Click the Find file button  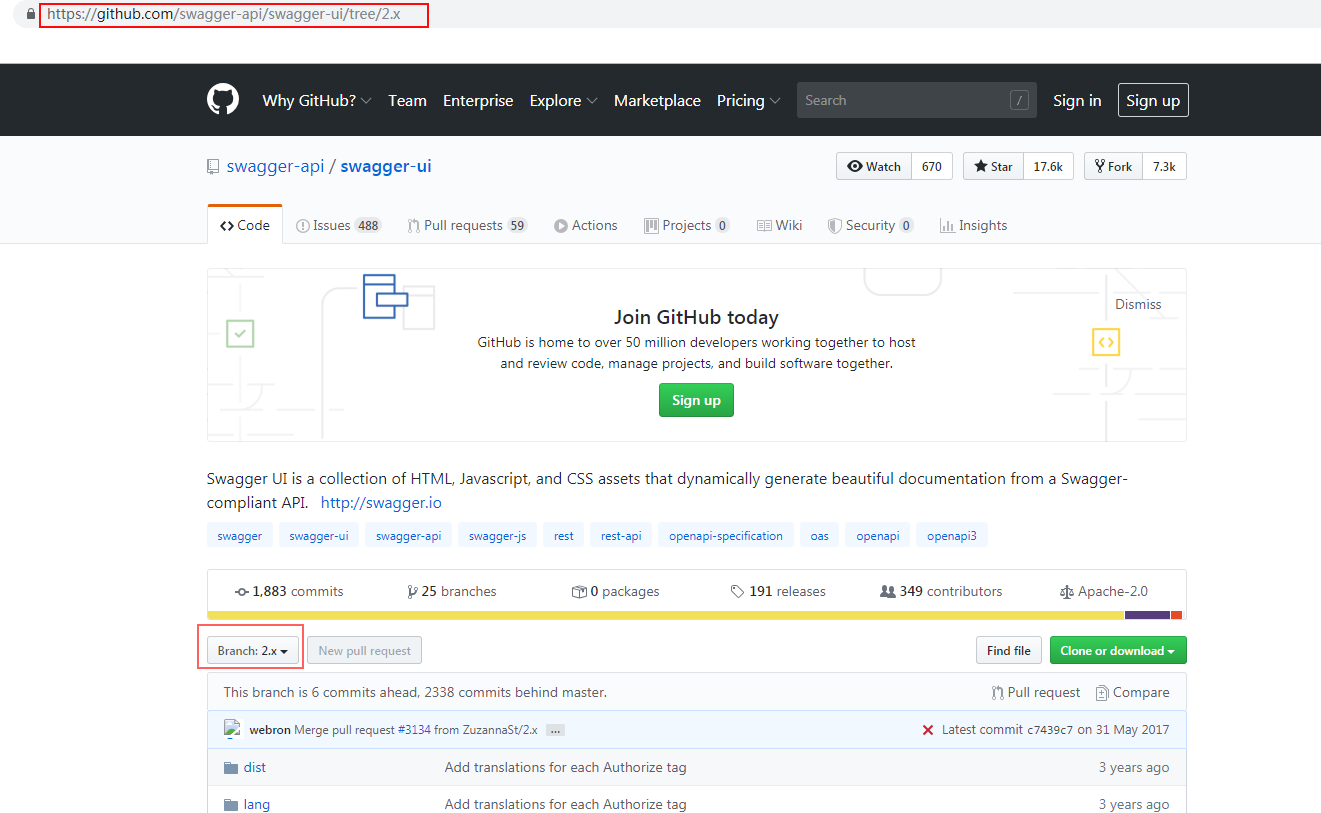tap(1009, 650)
